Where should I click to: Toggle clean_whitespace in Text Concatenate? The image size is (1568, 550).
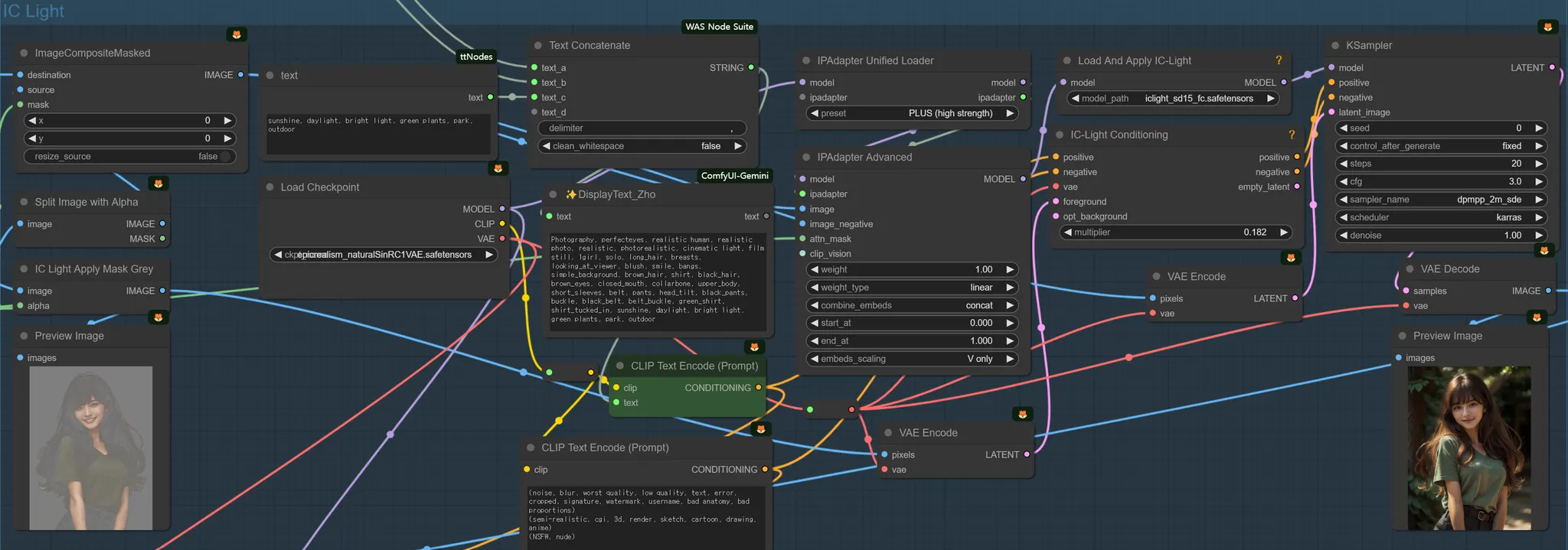click(642, 146)
